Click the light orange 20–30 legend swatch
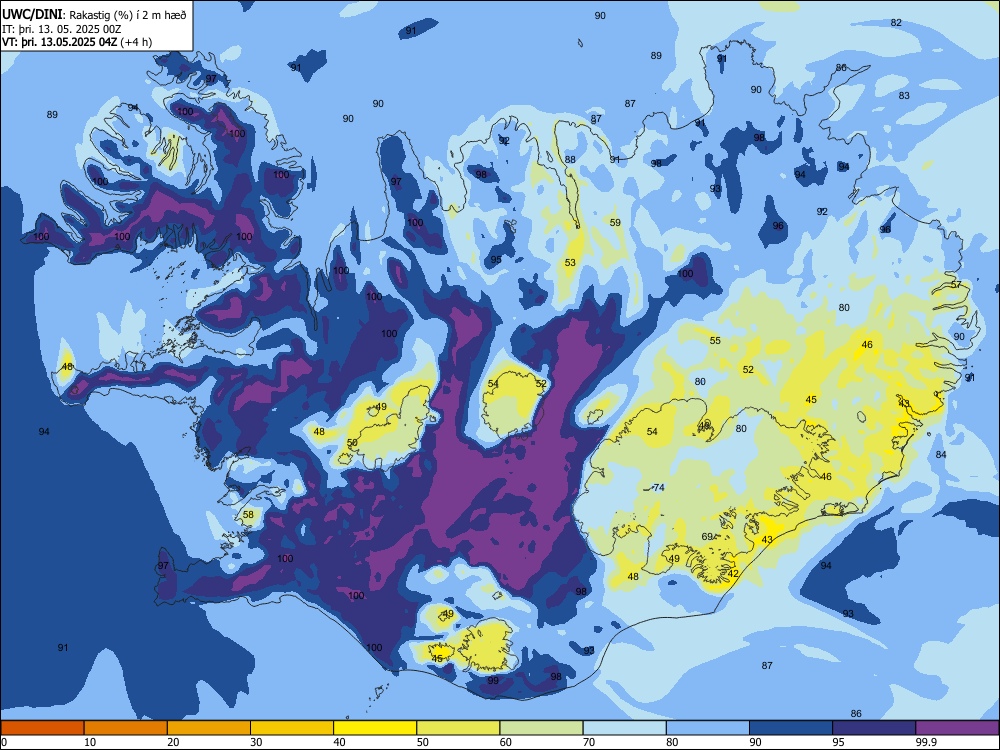 209,728
